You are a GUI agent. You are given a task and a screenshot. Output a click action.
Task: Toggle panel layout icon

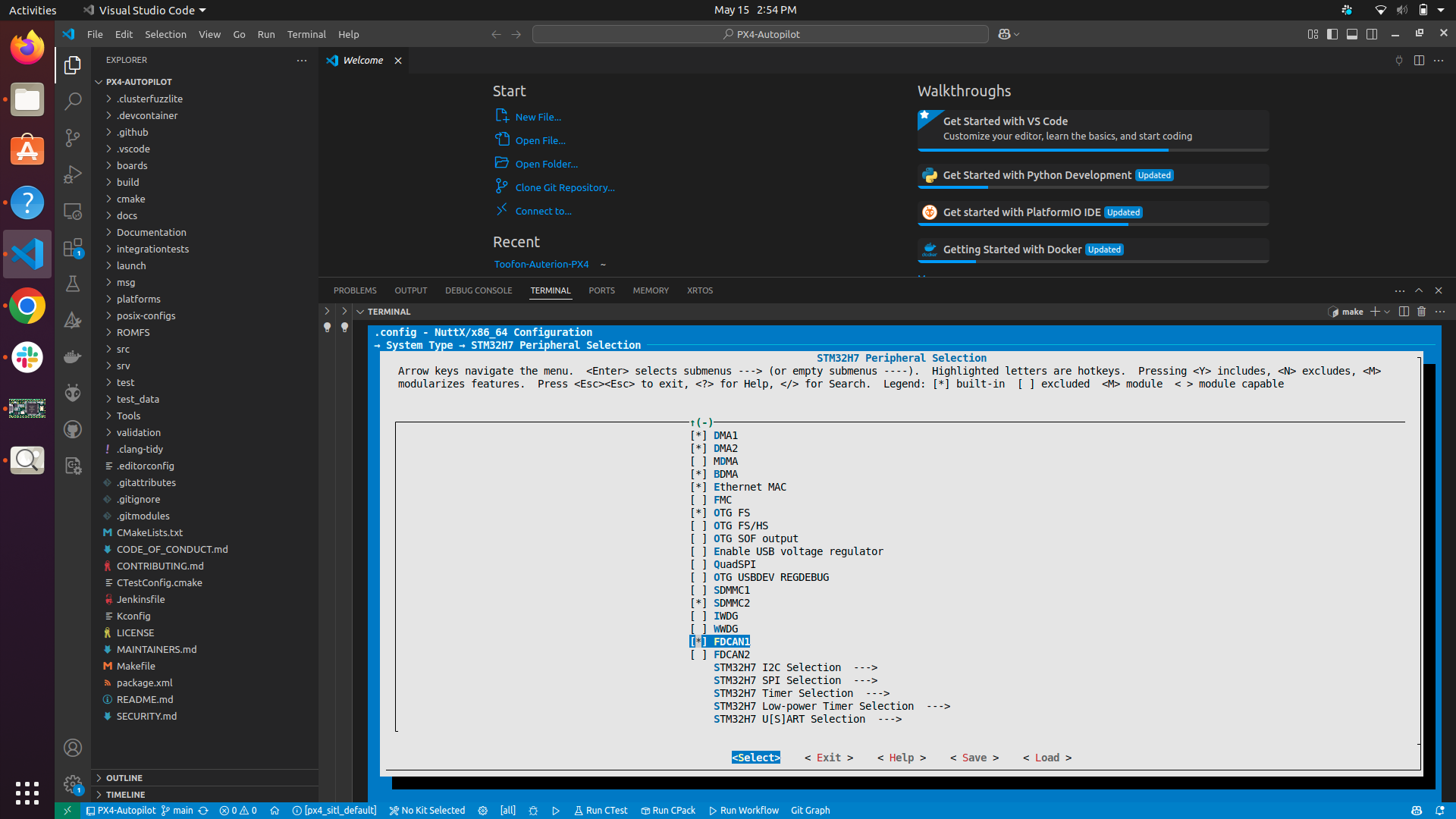pos(1352,34)
